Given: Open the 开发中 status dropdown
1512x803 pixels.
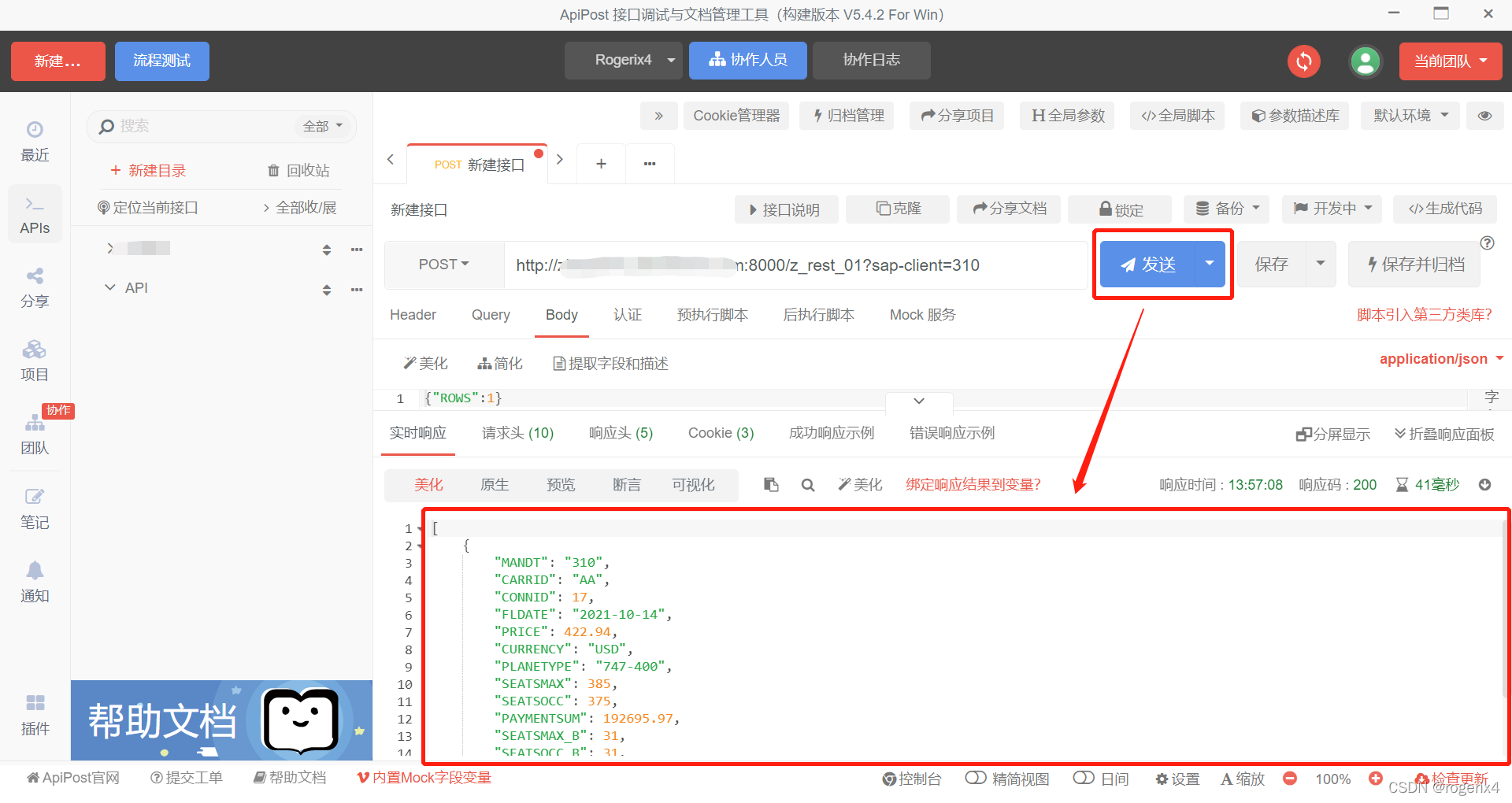Looking at the screenshot, I should (1332, 209).
